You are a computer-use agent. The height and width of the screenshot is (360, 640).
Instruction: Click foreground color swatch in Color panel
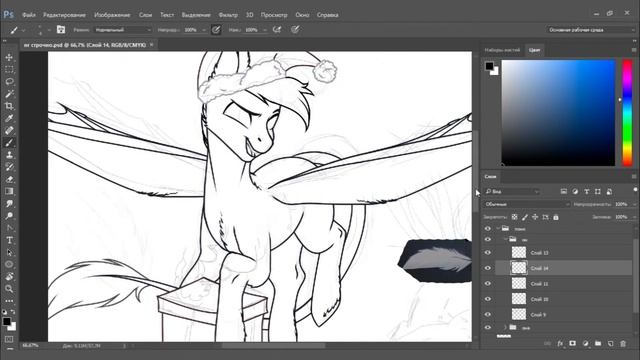point(489,66)
